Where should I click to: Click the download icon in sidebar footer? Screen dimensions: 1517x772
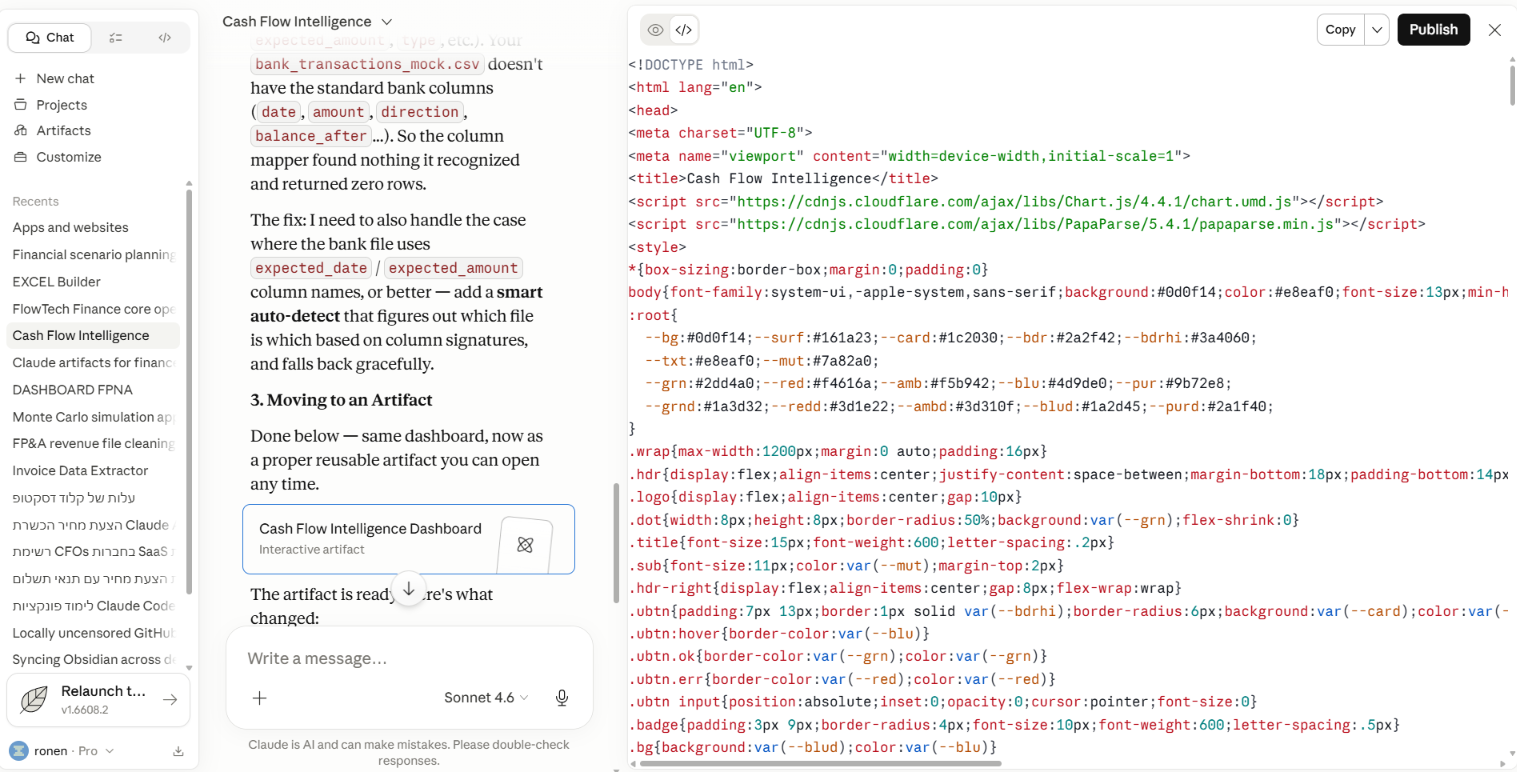point(178,751)
